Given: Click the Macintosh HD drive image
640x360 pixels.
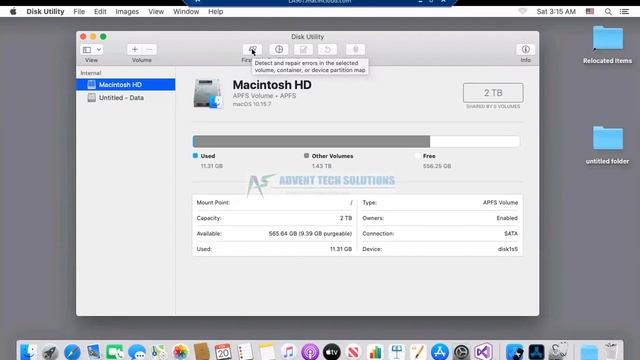Looking at the screenshot, I should click(208, 94).
